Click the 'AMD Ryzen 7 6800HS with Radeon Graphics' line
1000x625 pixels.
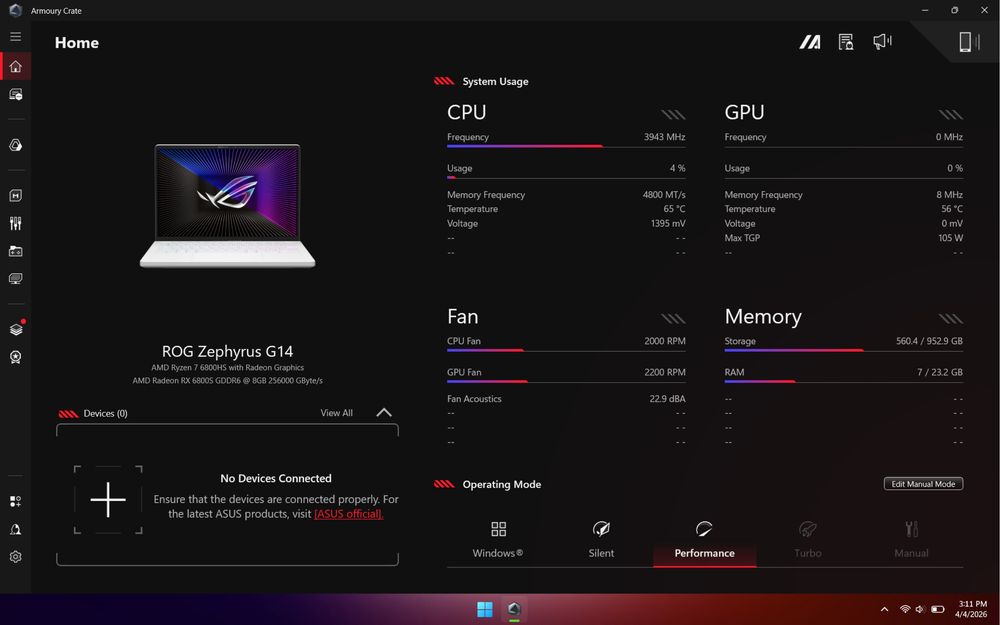tap(228, 367)
